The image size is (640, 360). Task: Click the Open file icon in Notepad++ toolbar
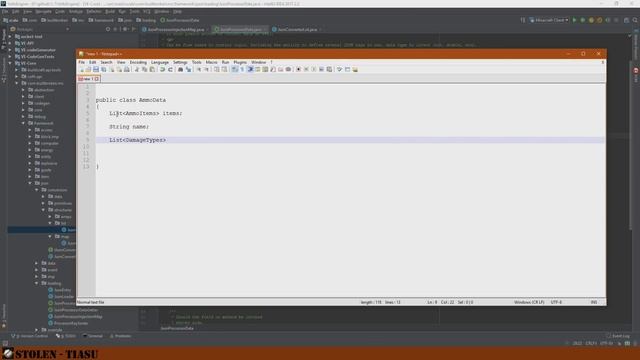(88, 69)
